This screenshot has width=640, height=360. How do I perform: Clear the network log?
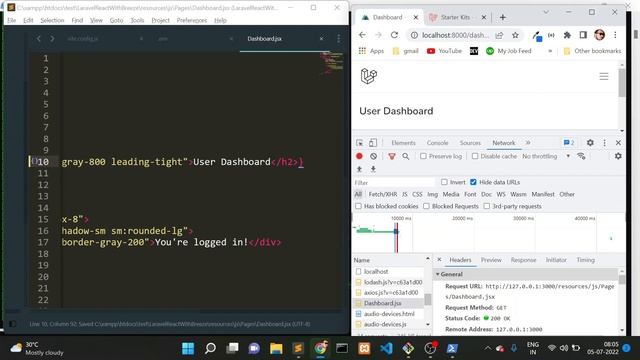tap(373, 156)
